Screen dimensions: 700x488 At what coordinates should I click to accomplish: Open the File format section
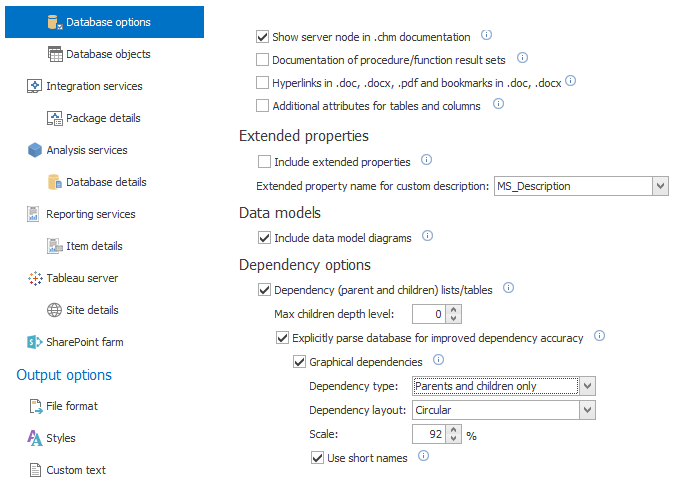coord(71,406)
